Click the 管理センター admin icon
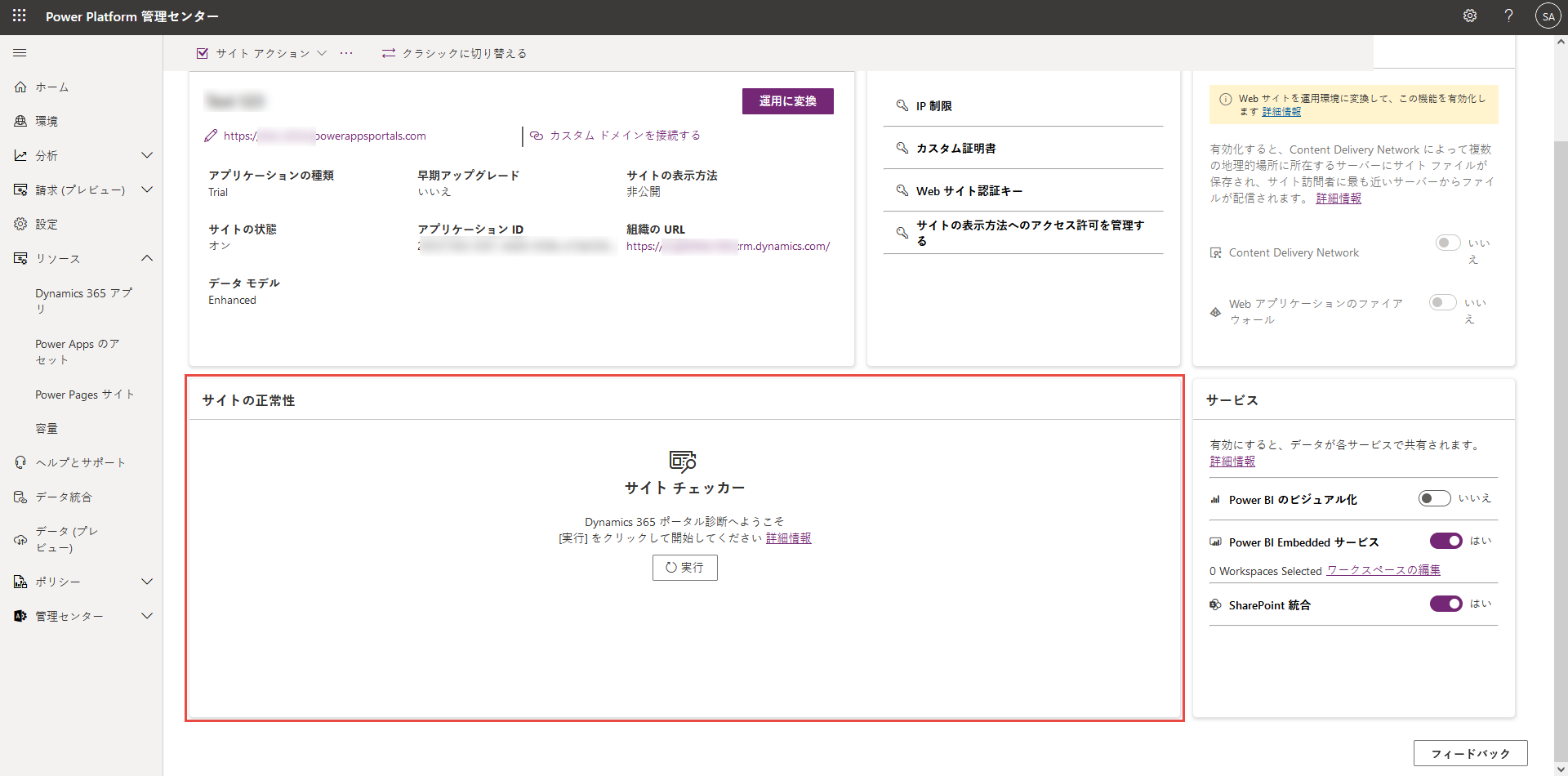Image resolution: width=1568 pixels, height=776 pixels. coord(20,616)
